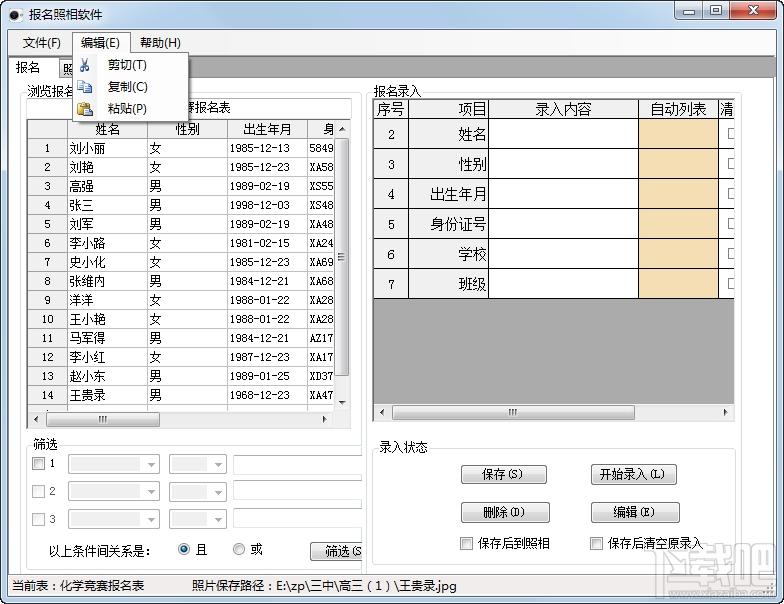Open first field dropdown of filter 1
The height and width of the screenshot is (604, 784).
(x=151, y=464)
